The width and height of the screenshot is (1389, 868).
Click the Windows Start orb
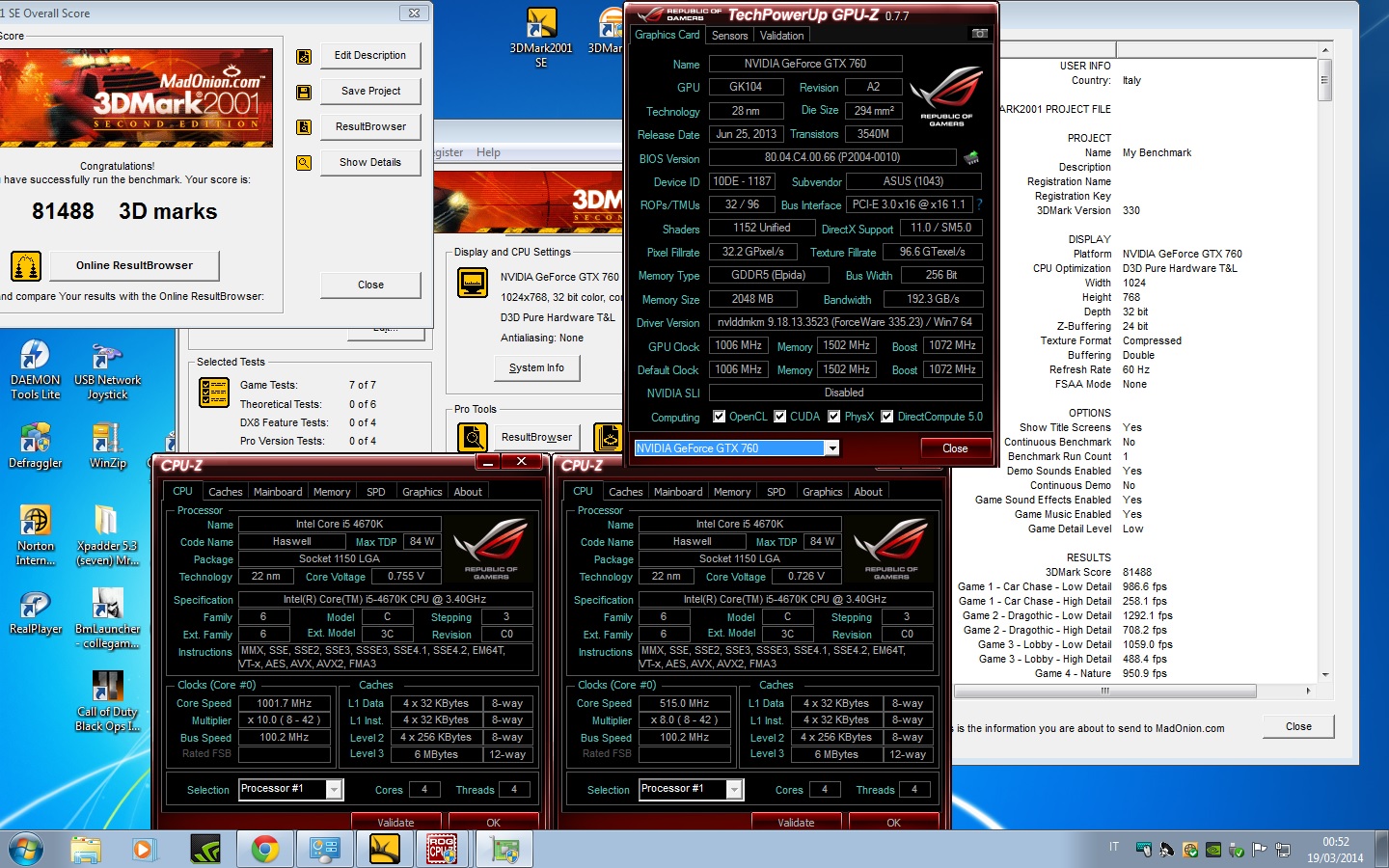coord(25,849)
